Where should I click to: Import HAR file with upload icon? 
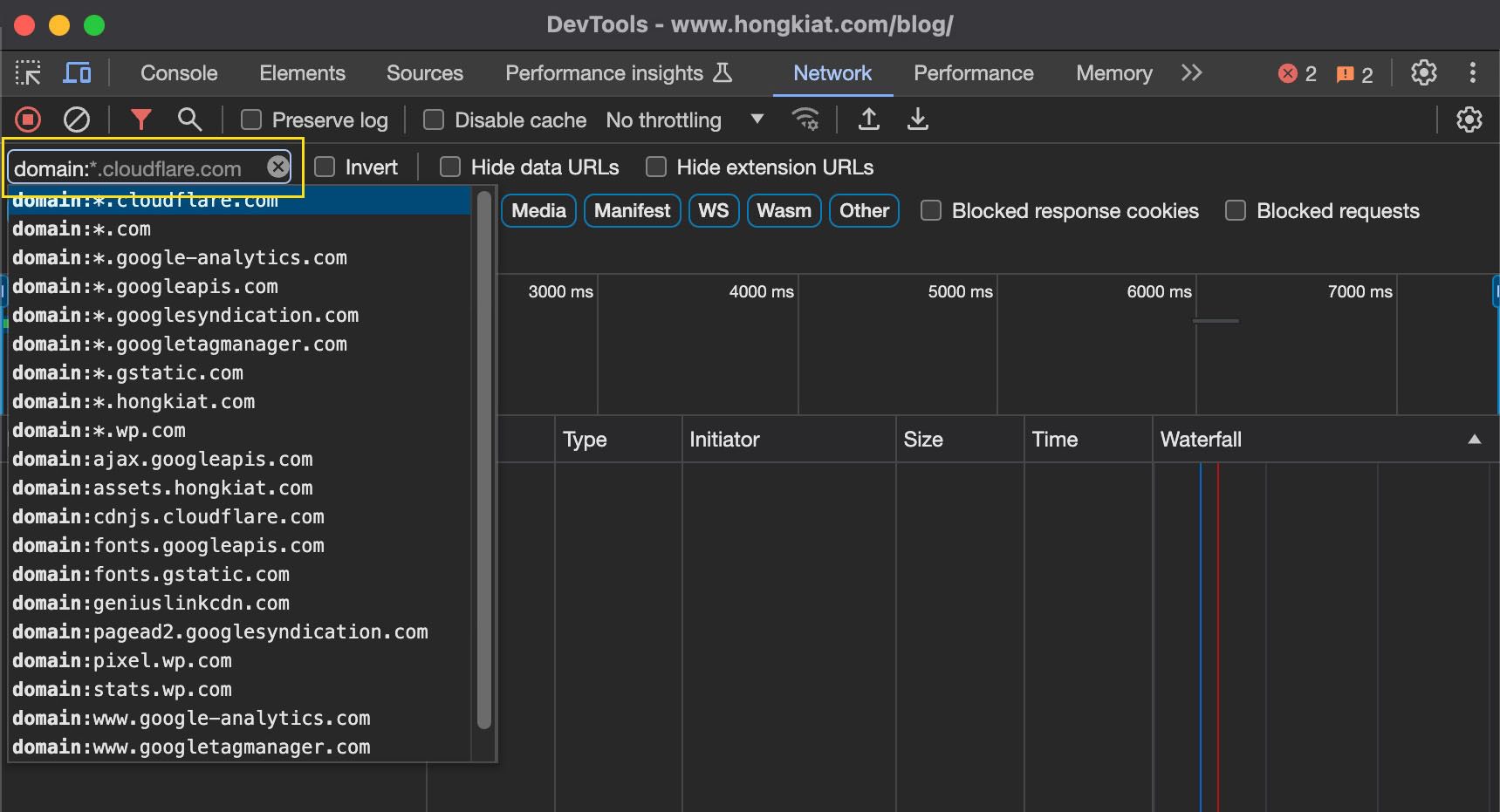868,119
